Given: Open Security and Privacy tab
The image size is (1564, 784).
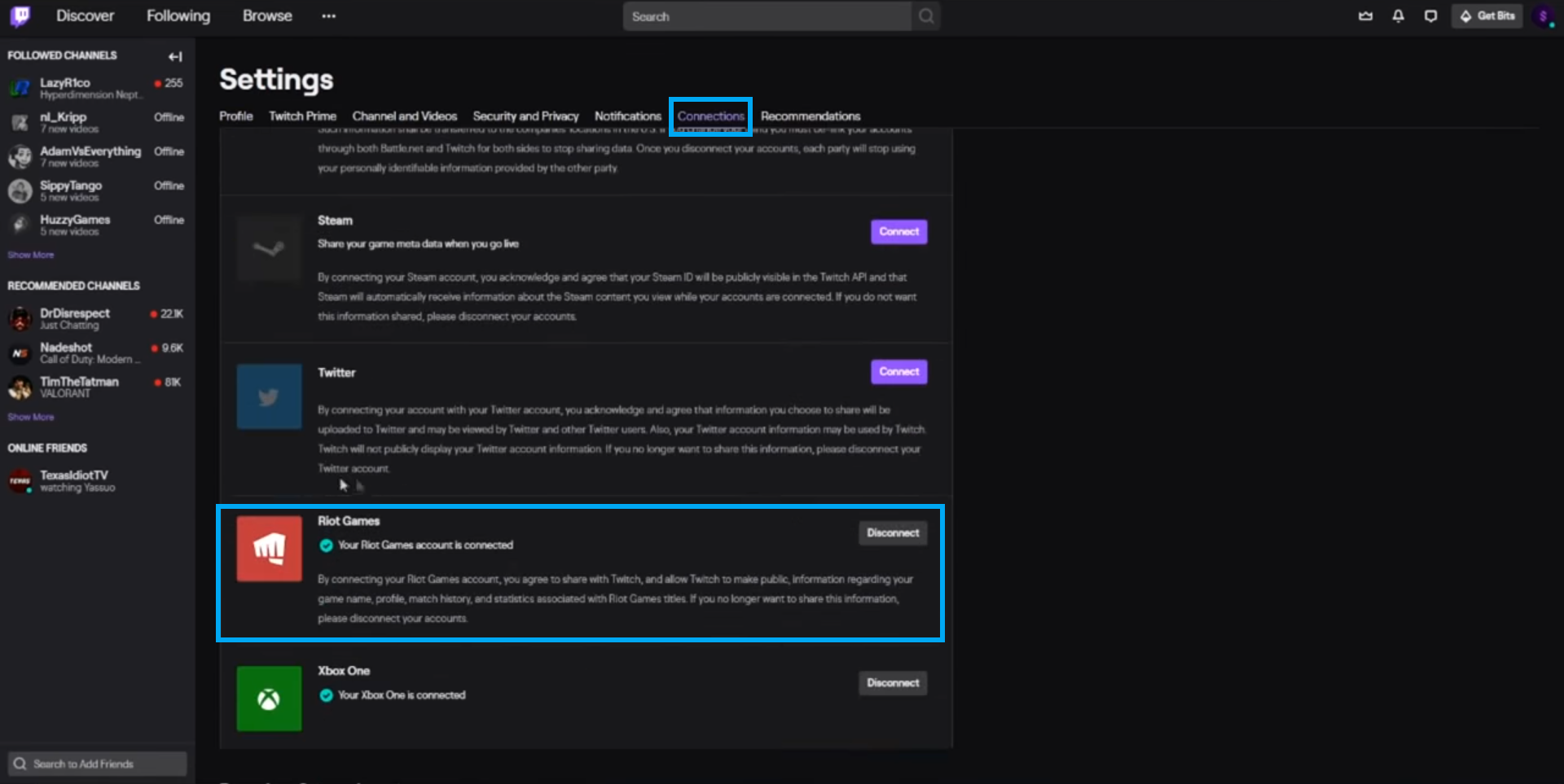Looking at the screenshot, I should (525, 116).
